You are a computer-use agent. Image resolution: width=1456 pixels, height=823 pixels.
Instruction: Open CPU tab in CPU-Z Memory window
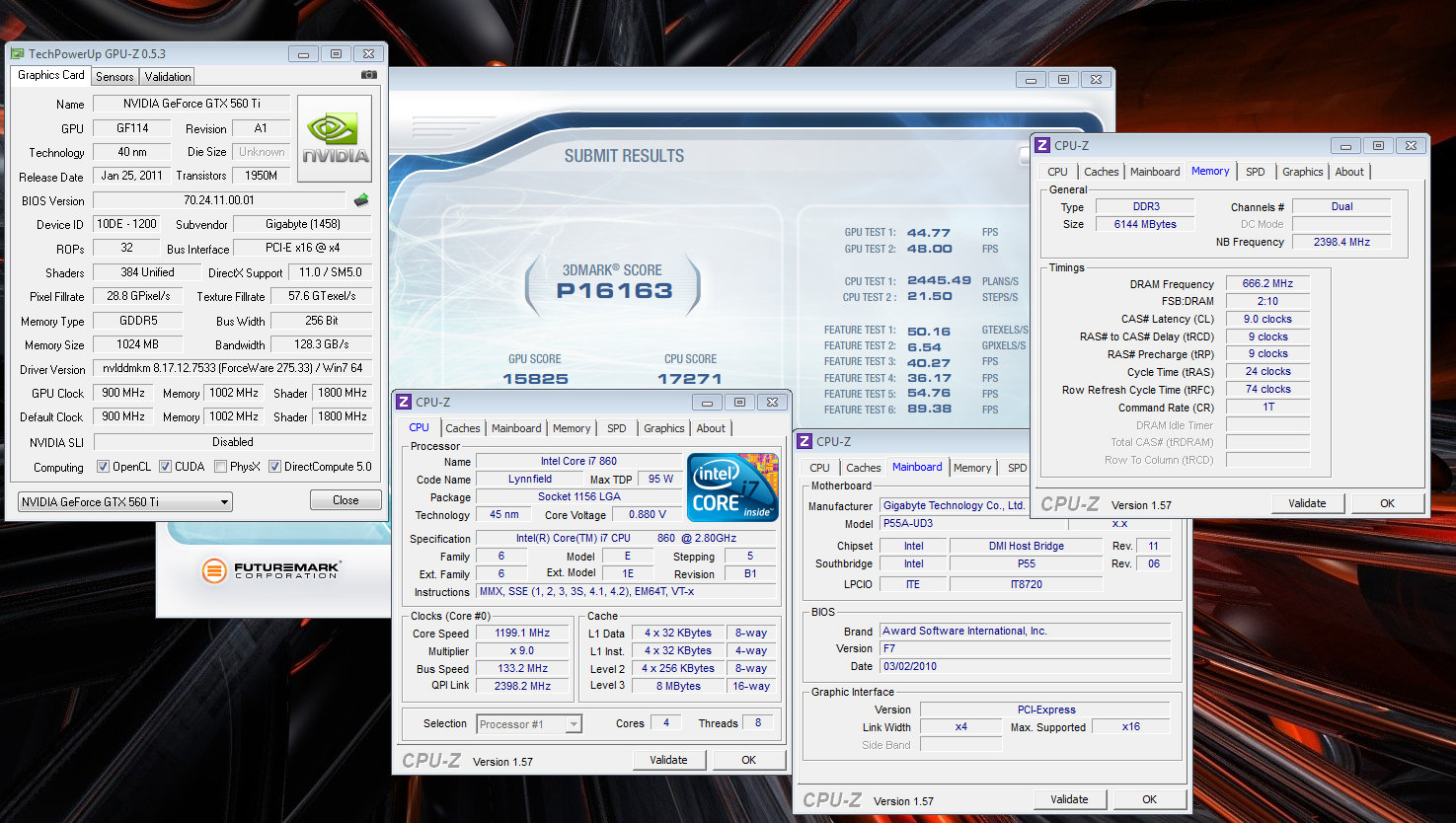(x=1057, y=172)
